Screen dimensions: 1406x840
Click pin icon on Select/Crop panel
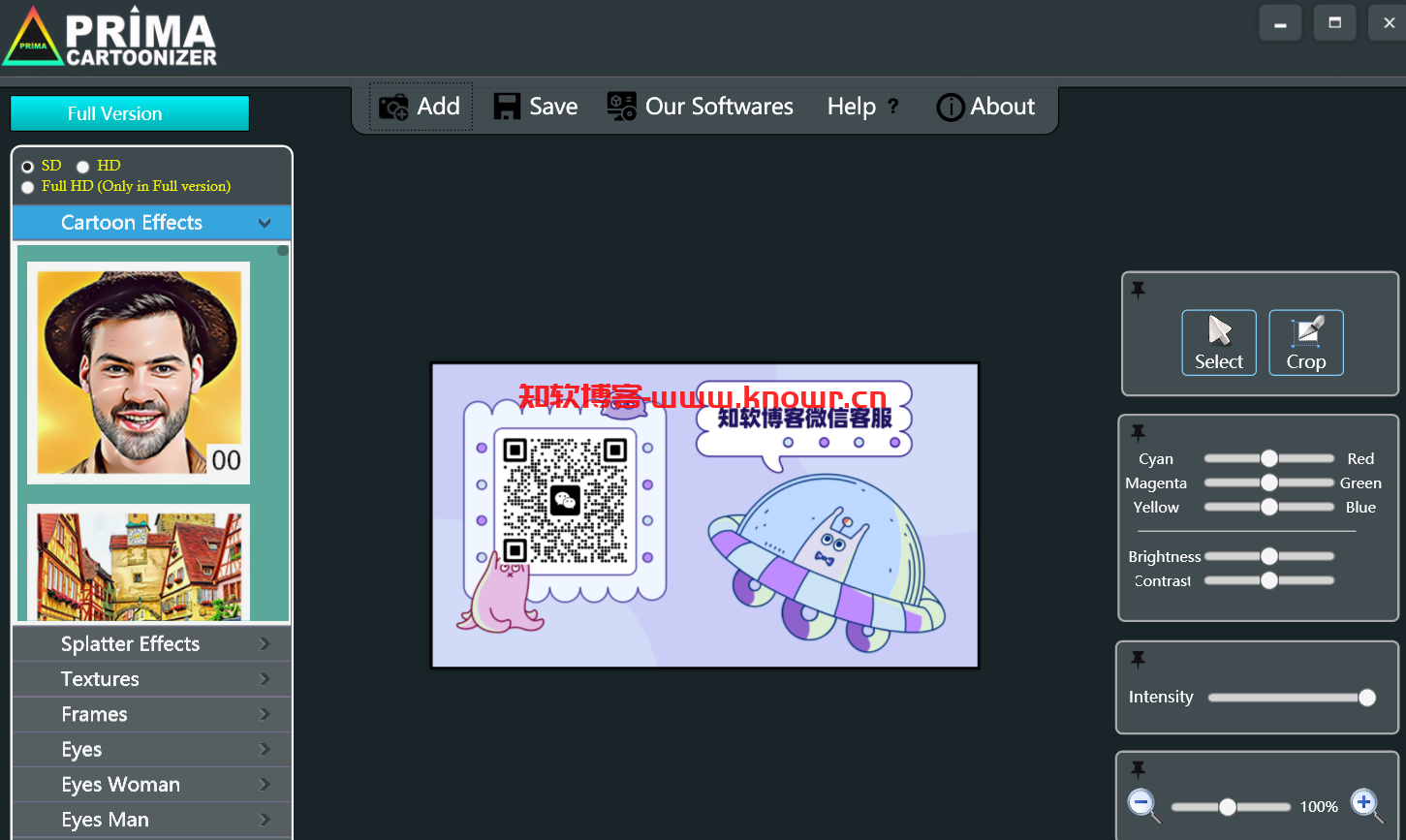coord(1138,290)
